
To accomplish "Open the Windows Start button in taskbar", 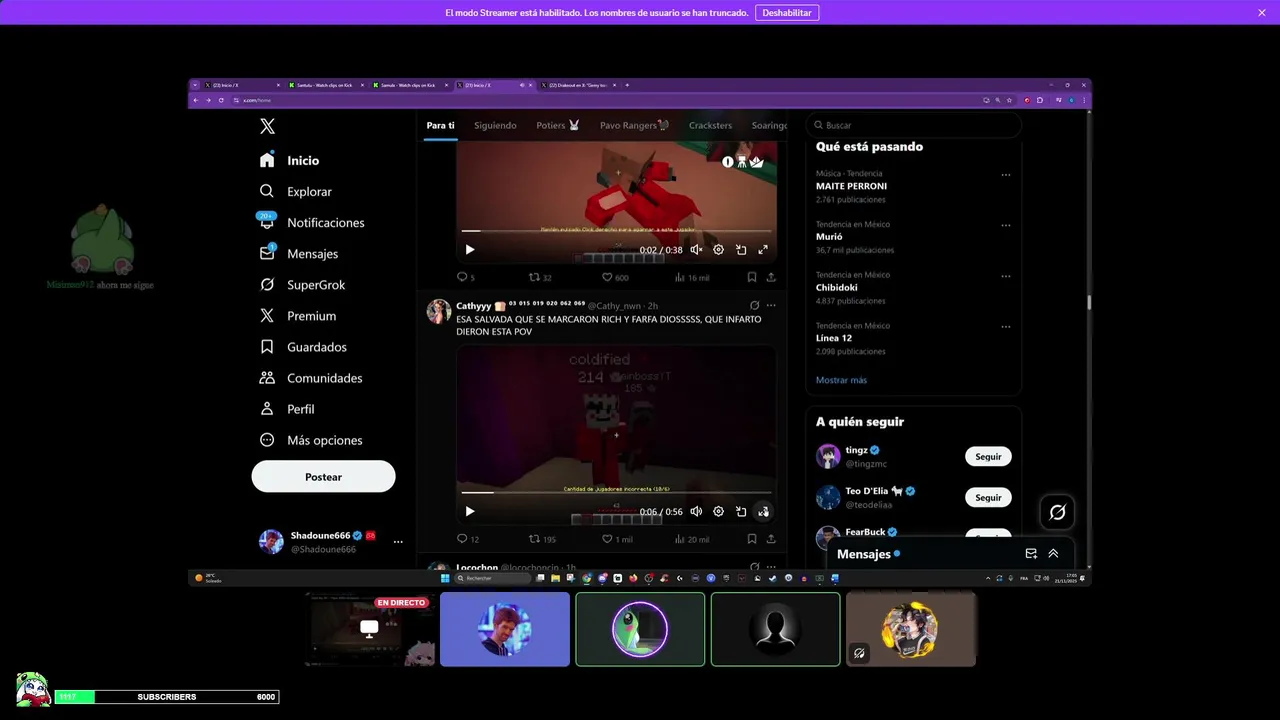I will 445,578.
